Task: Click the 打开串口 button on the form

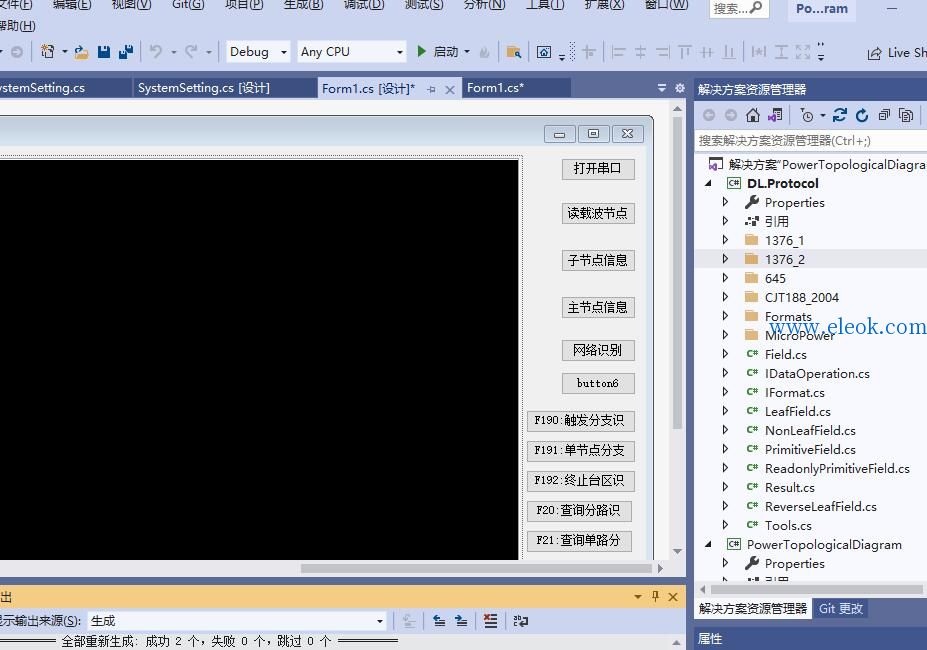Action: click(x=598, y=169)
